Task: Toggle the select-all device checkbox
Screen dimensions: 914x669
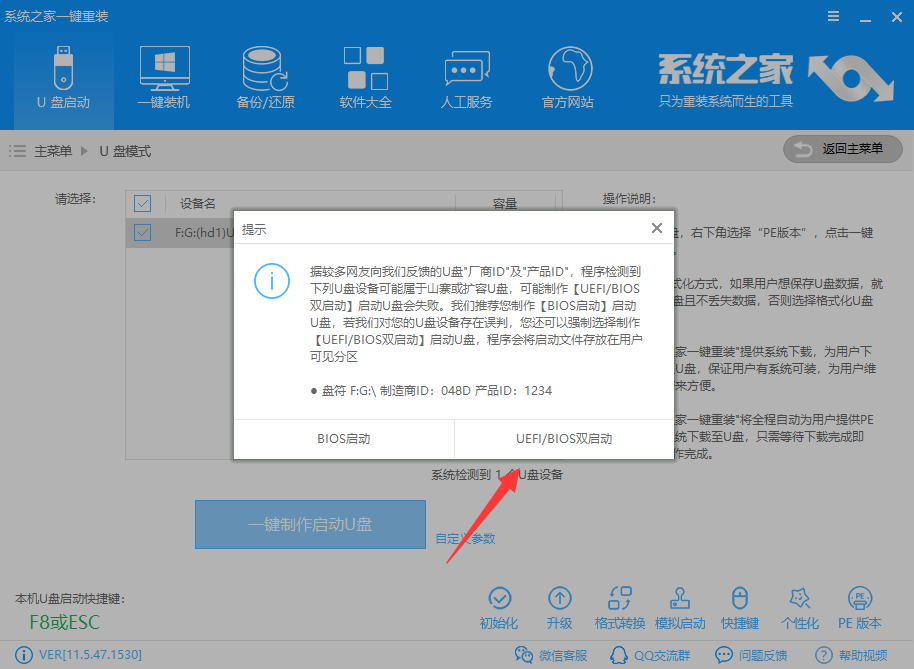Action: (142, 203)
